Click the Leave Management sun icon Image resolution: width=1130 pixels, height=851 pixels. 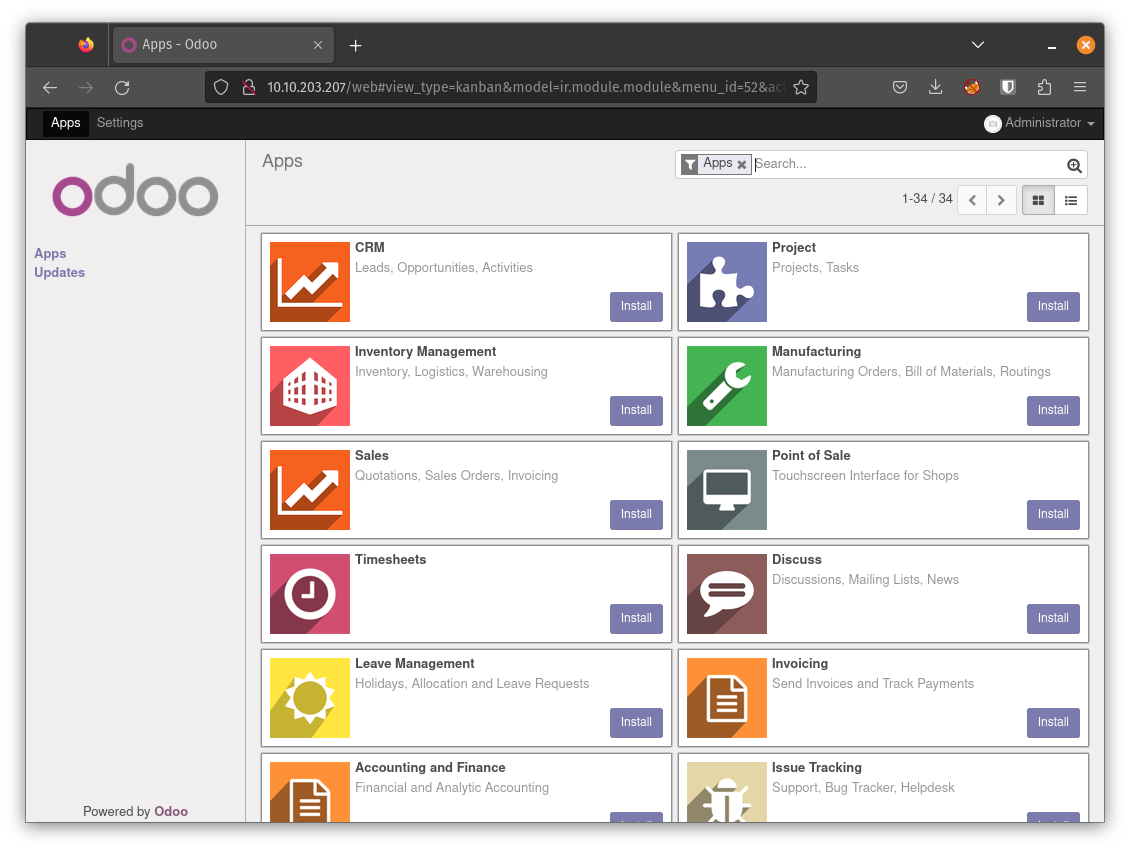[x=310, y=698]
